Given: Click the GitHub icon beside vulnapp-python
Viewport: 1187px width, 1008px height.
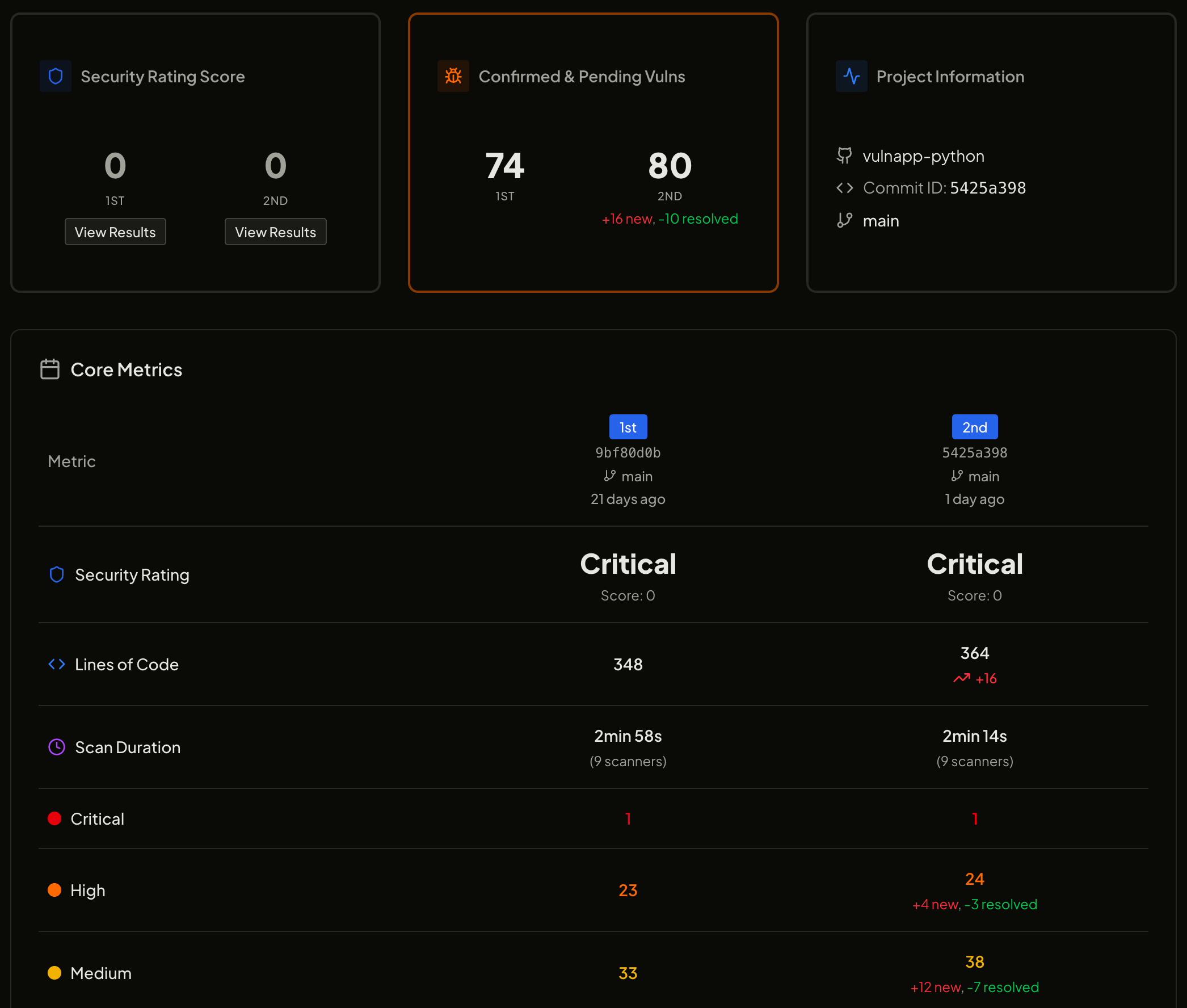Looking at the screenshot, I should click(844, 156).
